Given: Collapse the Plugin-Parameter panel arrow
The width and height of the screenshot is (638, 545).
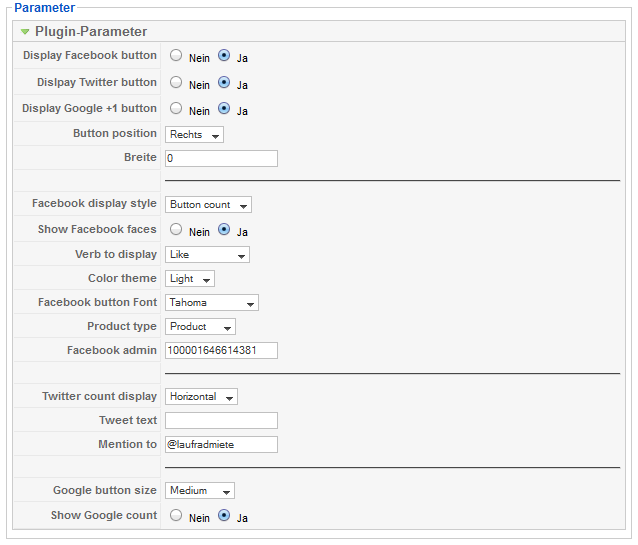Looking at the screenshot, I should (x=25, y=32).
